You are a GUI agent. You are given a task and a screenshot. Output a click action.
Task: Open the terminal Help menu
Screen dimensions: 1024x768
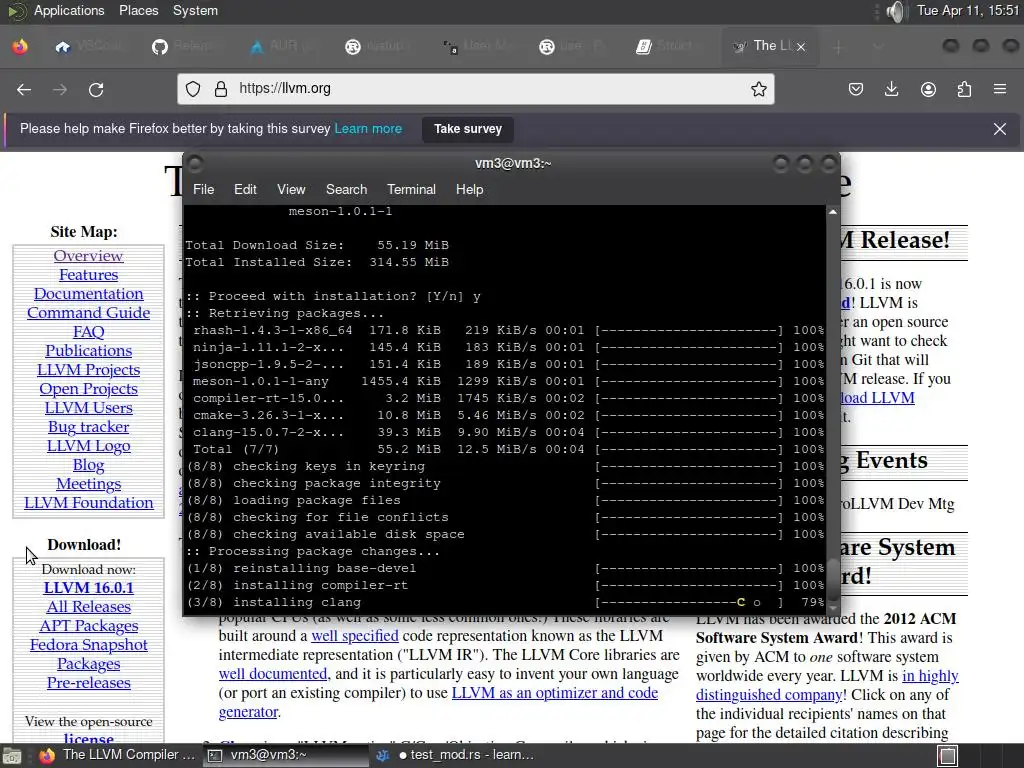coord(469,189)
